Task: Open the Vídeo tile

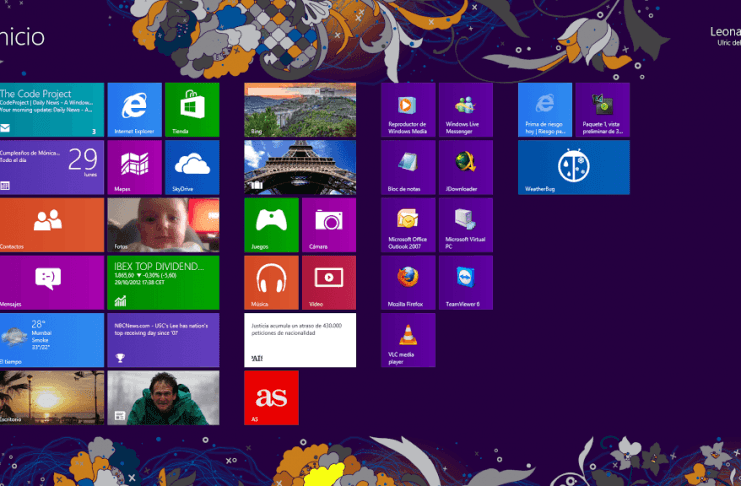Action: [x=329, y=283]
